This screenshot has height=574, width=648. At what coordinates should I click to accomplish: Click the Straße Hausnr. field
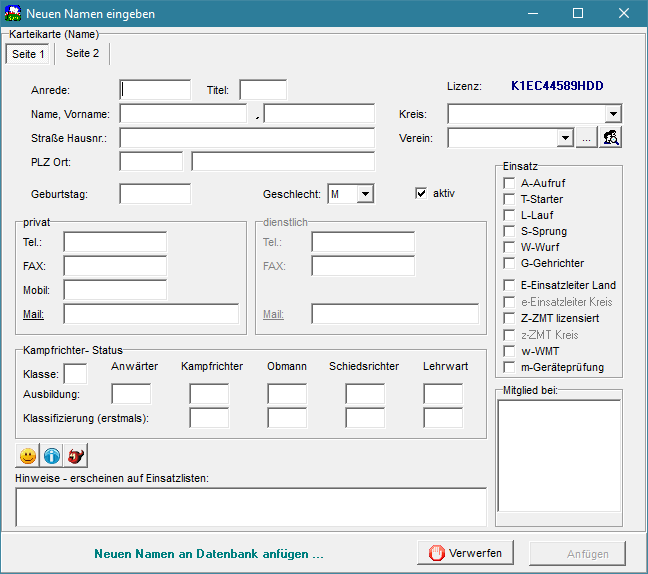(x=247, y=138)
